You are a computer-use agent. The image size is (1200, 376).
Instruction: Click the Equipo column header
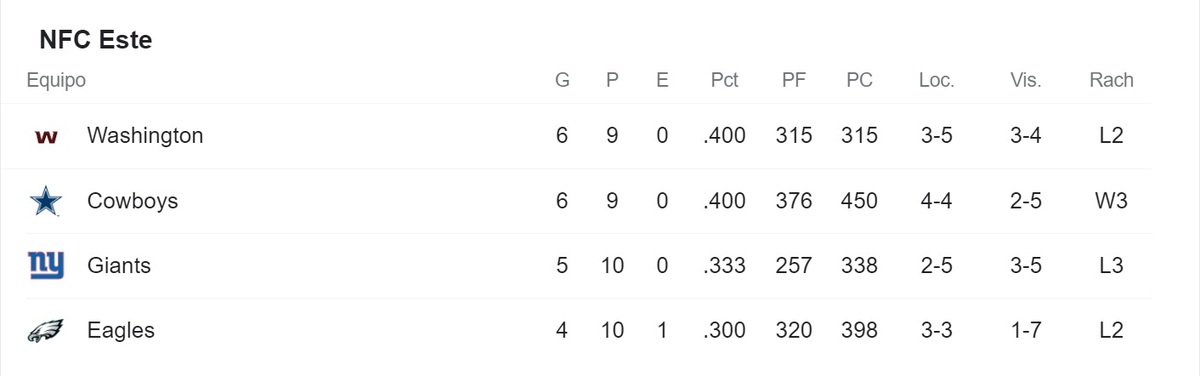(56, 81)
